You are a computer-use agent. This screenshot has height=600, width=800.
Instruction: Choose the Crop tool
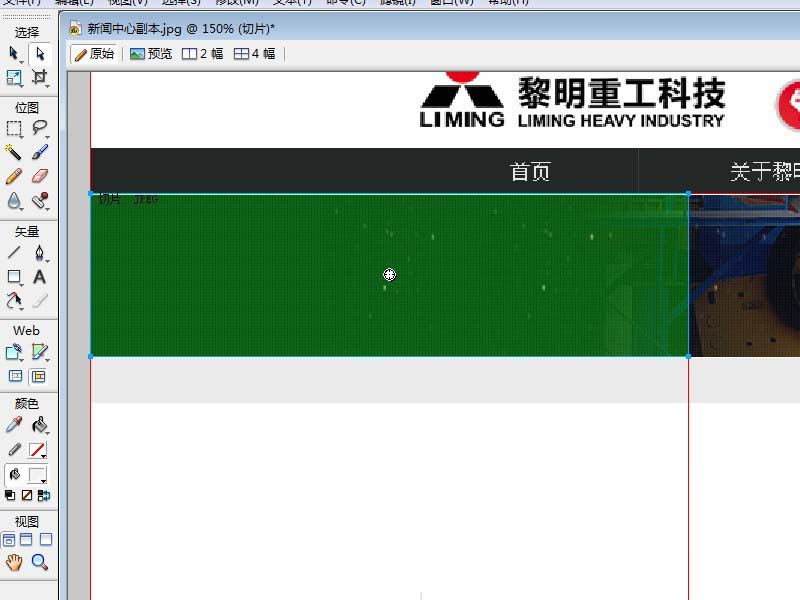coord(40,77)
